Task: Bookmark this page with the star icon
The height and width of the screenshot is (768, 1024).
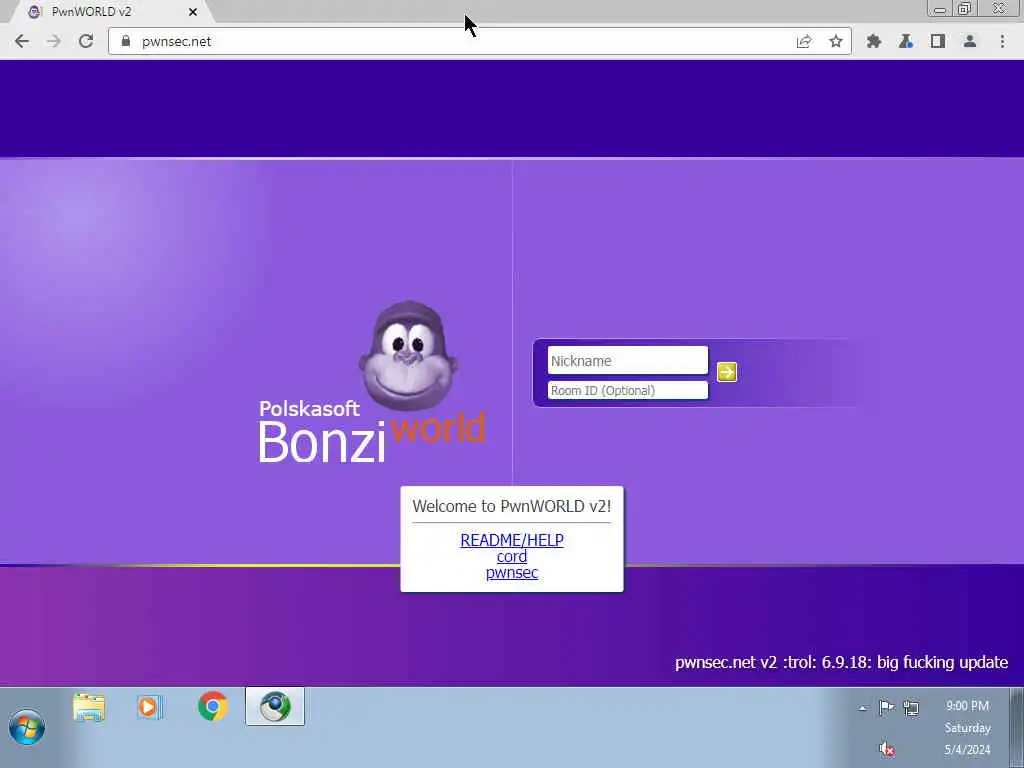Action: tap(835, 41)
